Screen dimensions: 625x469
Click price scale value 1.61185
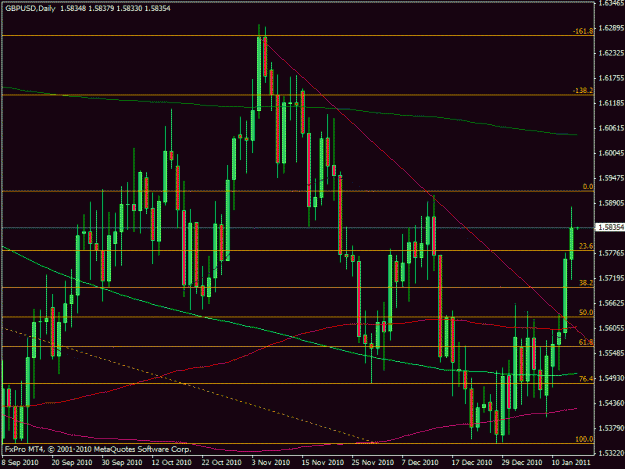coord(611,103)
